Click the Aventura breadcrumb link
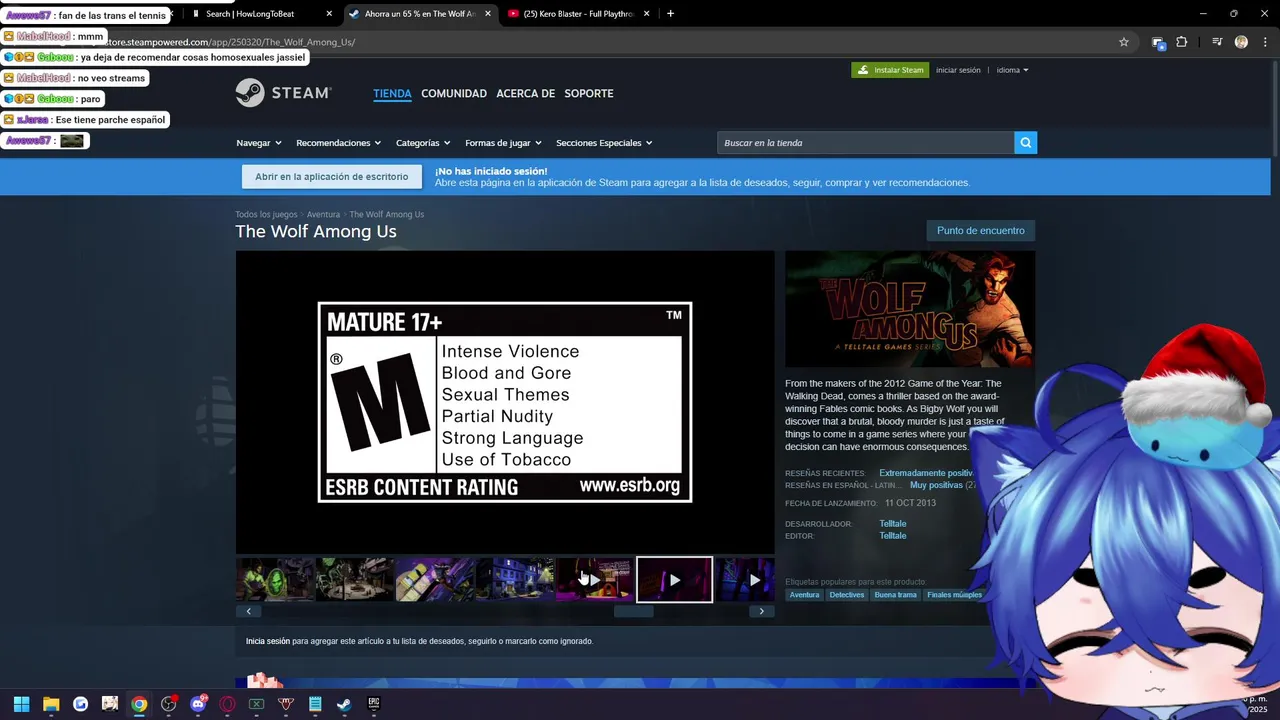The width and height of the screenshot is (1280, 720). [x=323, y=214]
